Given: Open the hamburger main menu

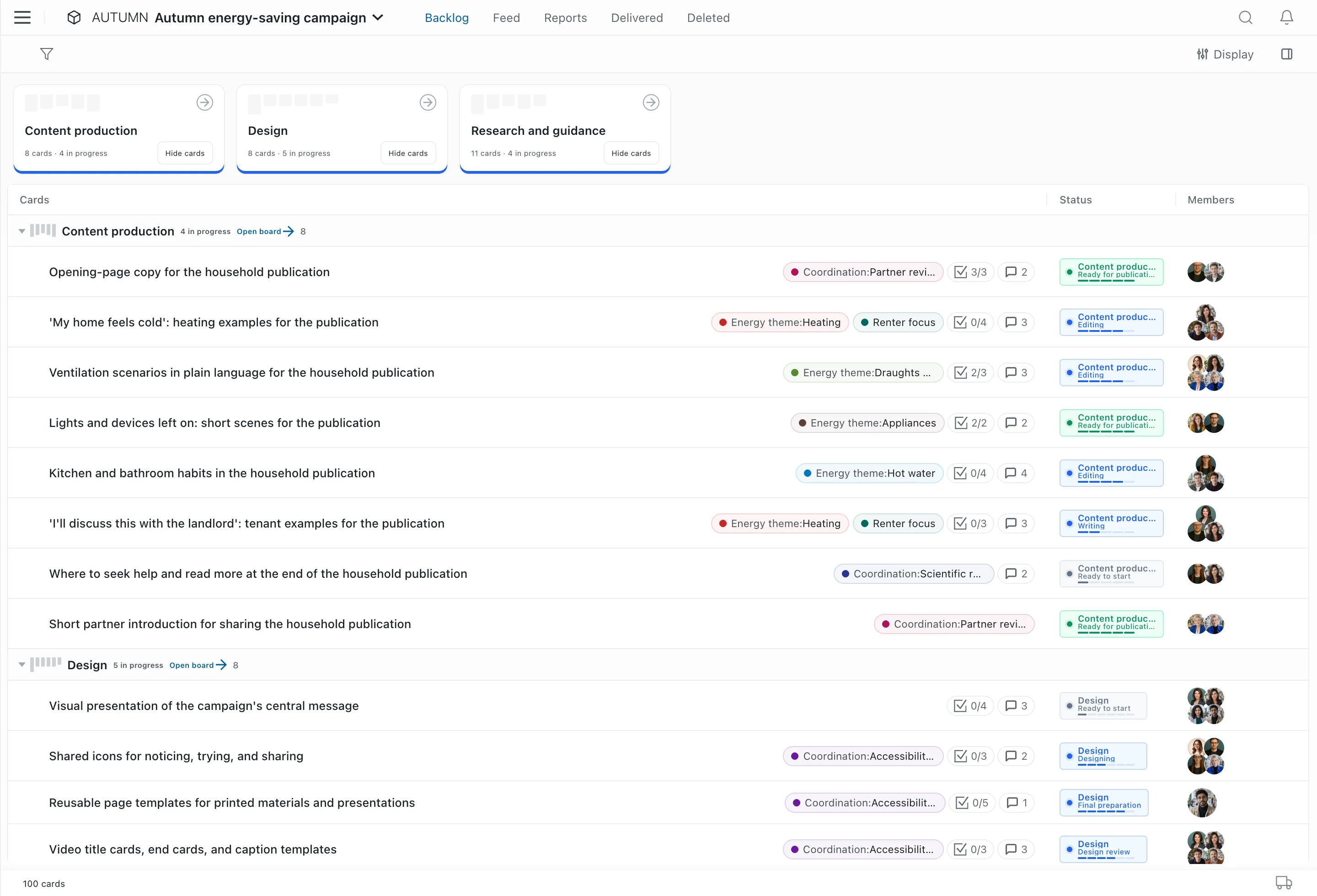Looking at the screenshot, I should coord(22,17).
